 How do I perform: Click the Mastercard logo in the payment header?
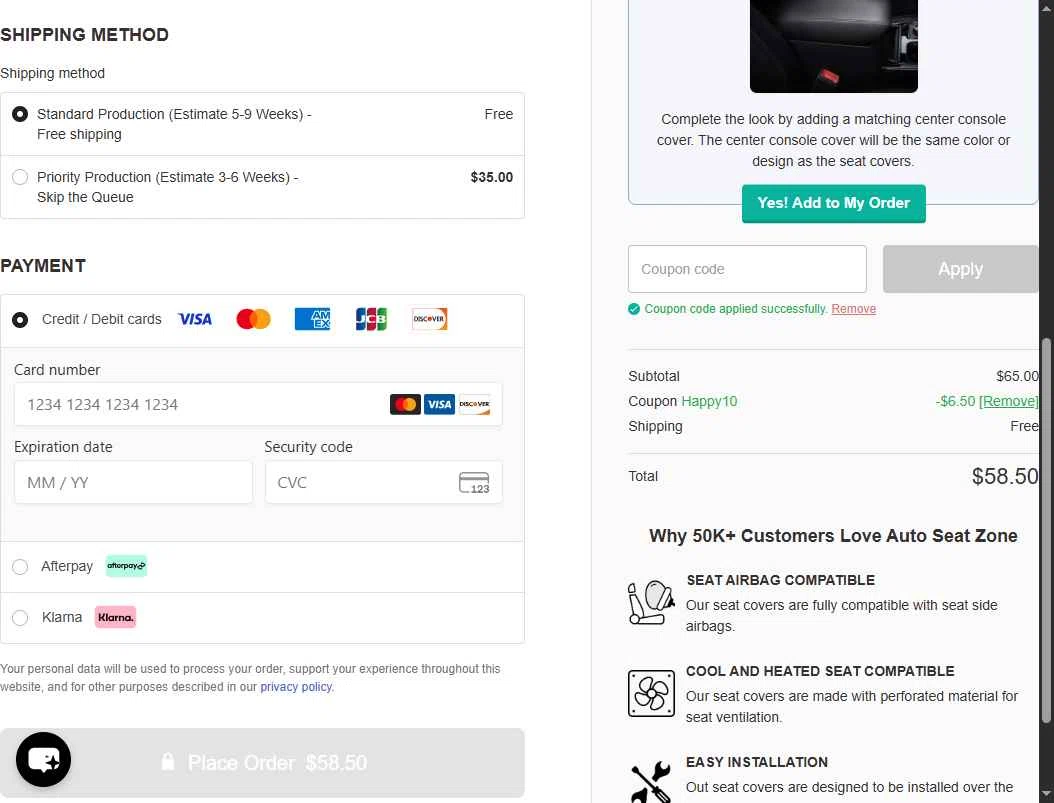pyautogui.click(x=253, y=319)
